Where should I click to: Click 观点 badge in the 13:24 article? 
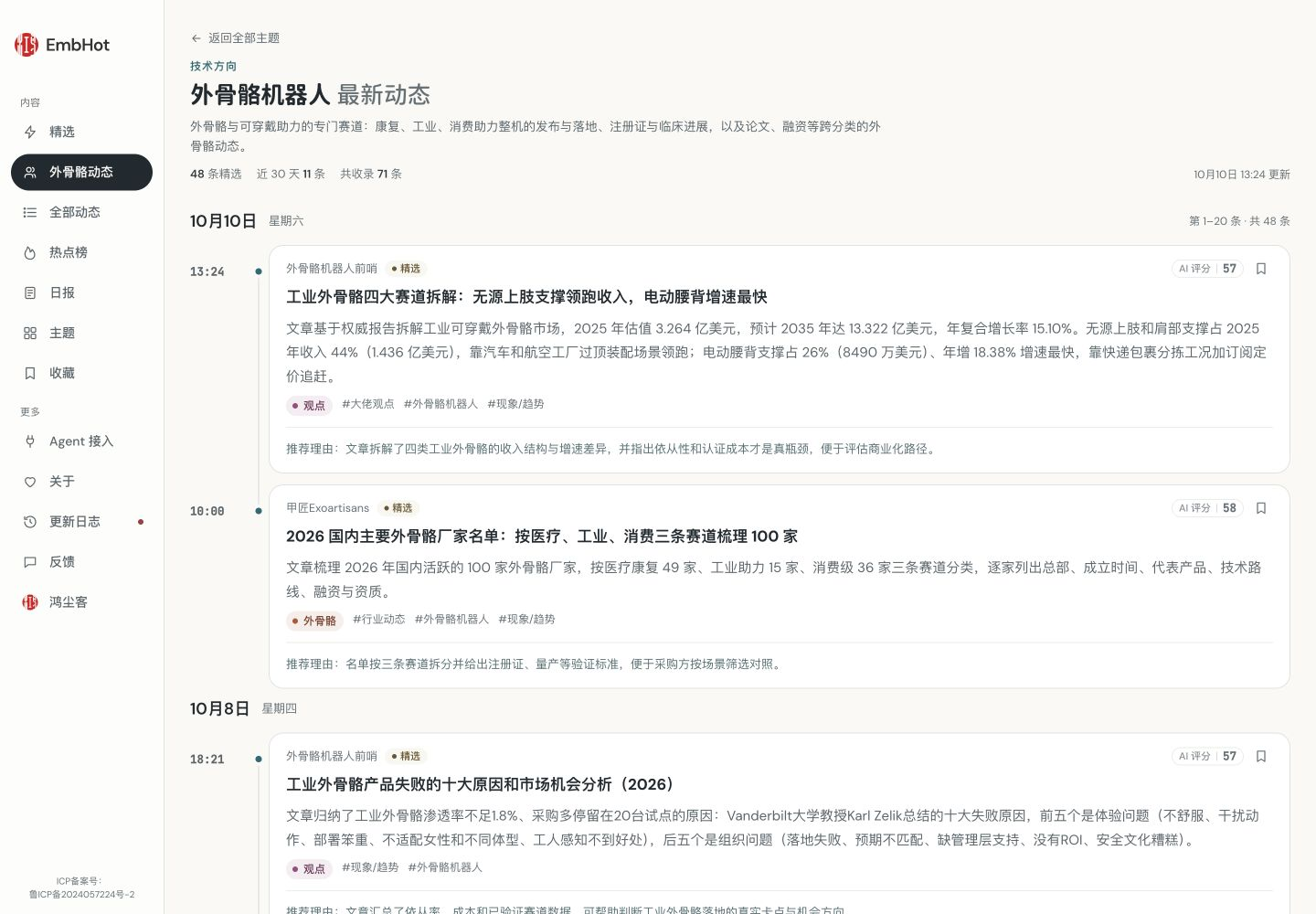pos(309,405)
